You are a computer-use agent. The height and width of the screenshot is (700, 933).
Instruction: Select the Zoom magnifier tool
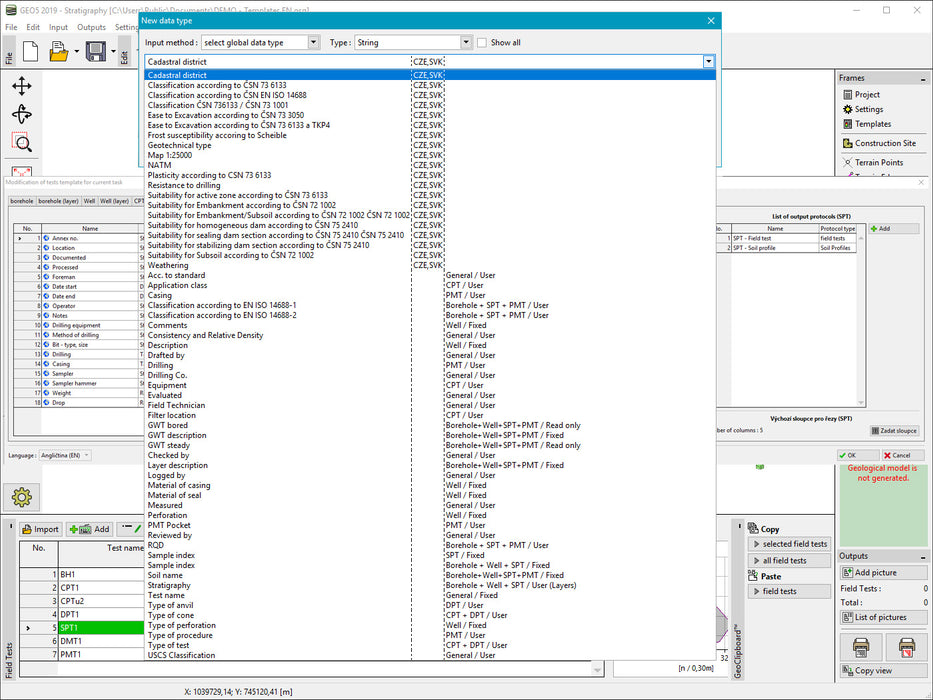[22, 142]
